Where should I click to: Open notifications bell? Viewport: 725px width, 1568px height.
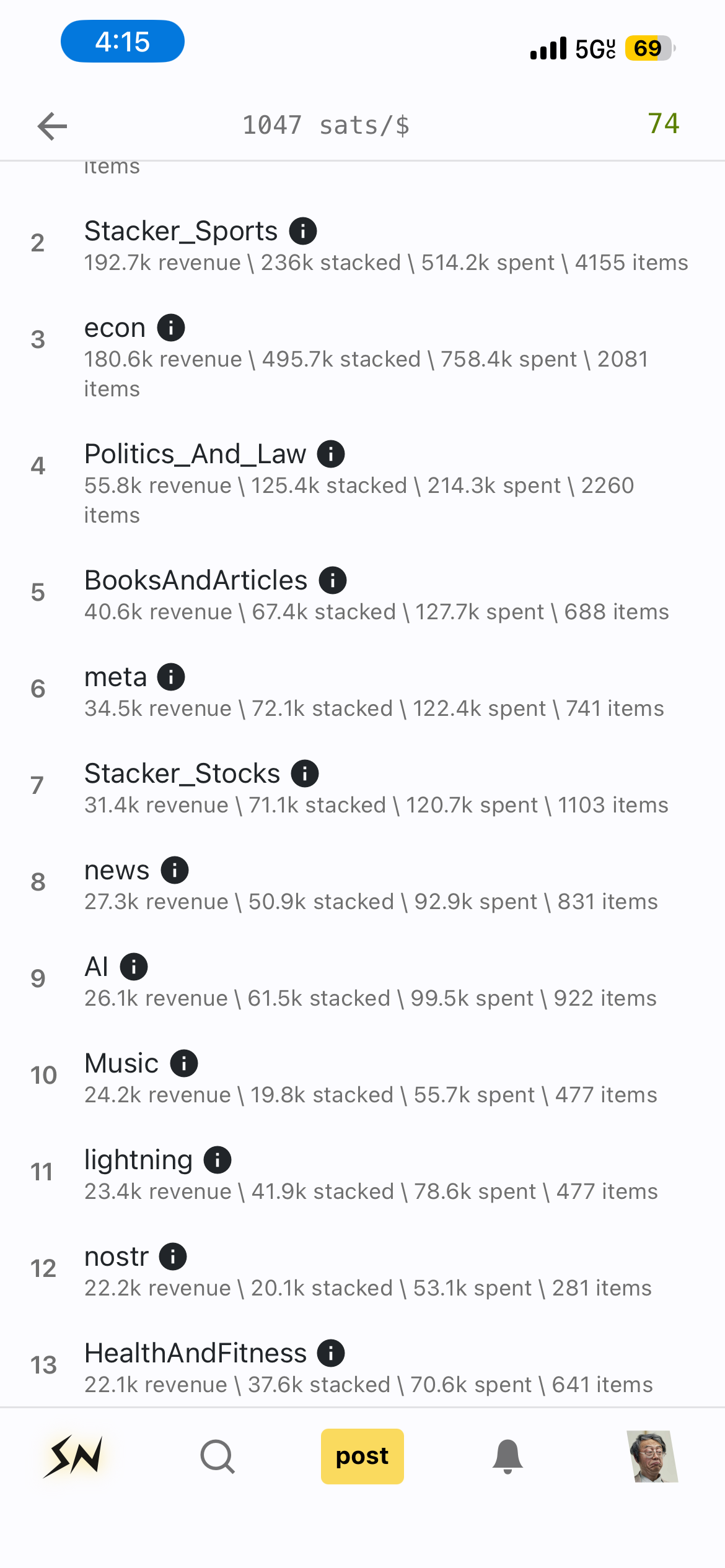pos(507,1456)
